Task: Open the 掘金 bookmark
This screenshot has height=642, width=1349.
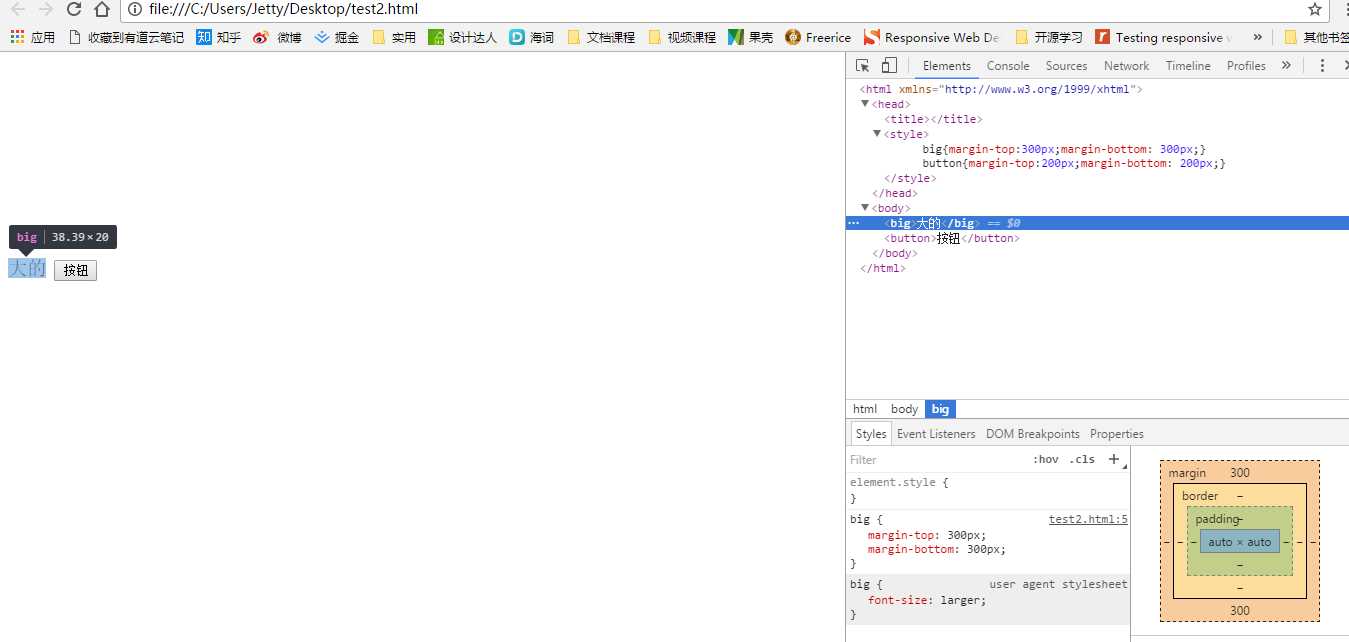Action: [336, 37]
